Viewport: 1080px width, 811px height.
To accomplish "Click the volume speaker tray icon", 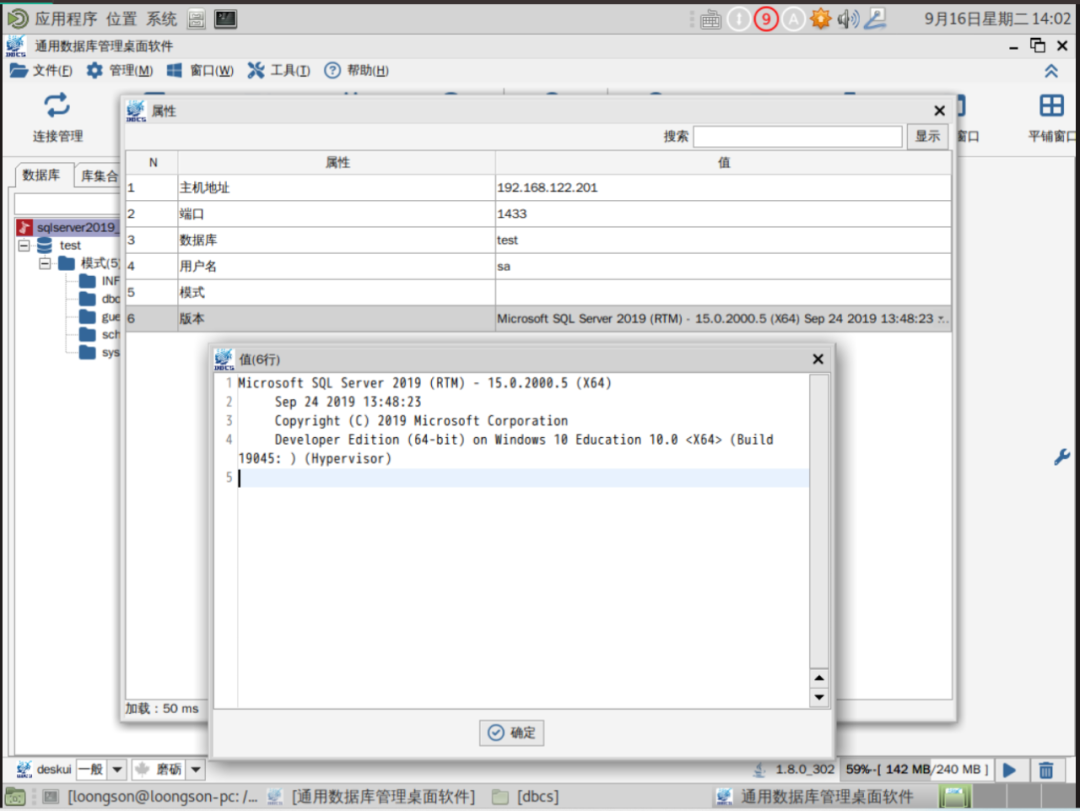I will (x=848, y=19).
